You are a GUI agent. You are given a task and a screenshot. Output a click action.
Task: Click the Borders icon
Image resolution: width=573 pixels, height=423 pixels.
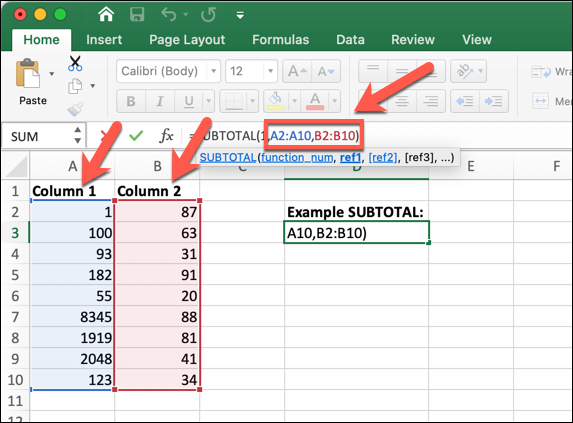click(x=234, y=101)
